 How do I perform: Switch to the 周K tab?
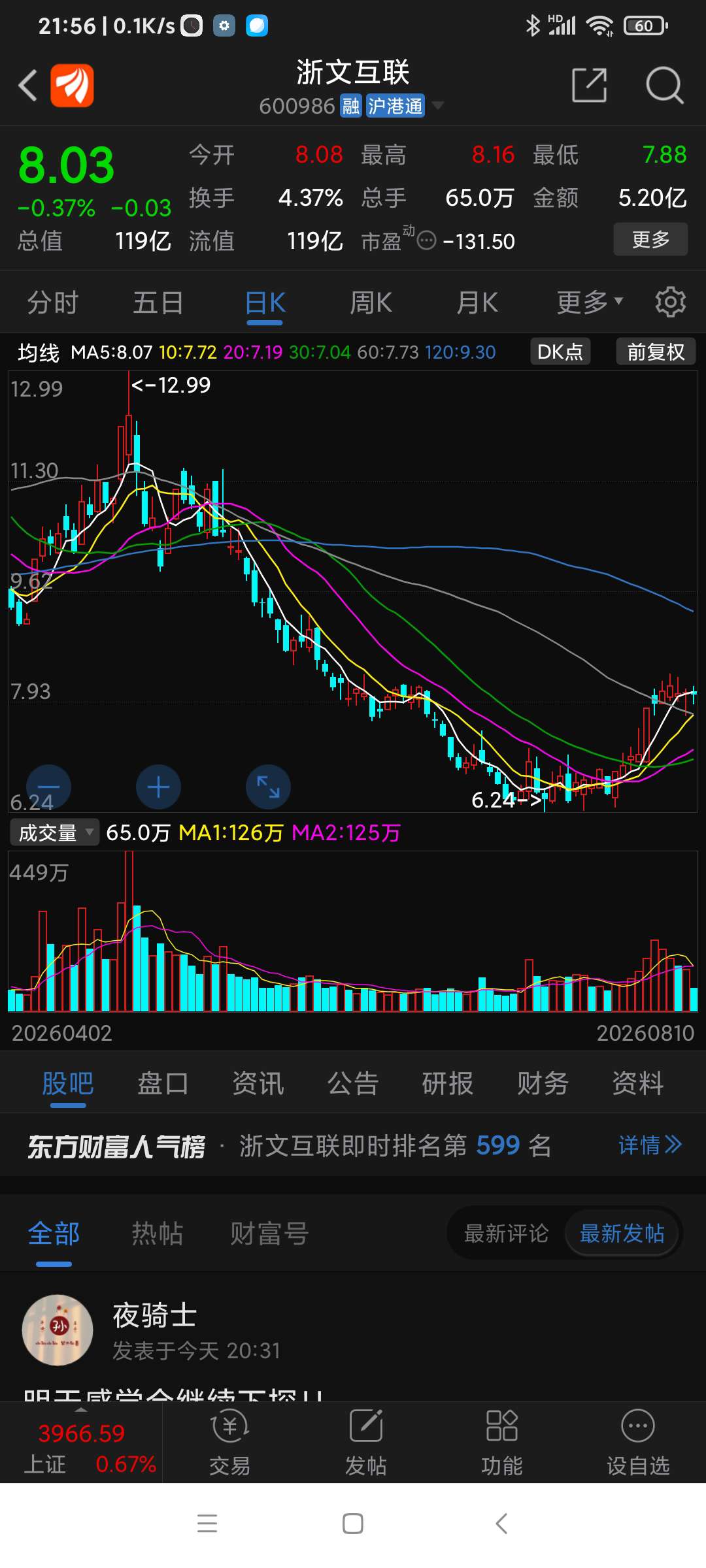371,302
